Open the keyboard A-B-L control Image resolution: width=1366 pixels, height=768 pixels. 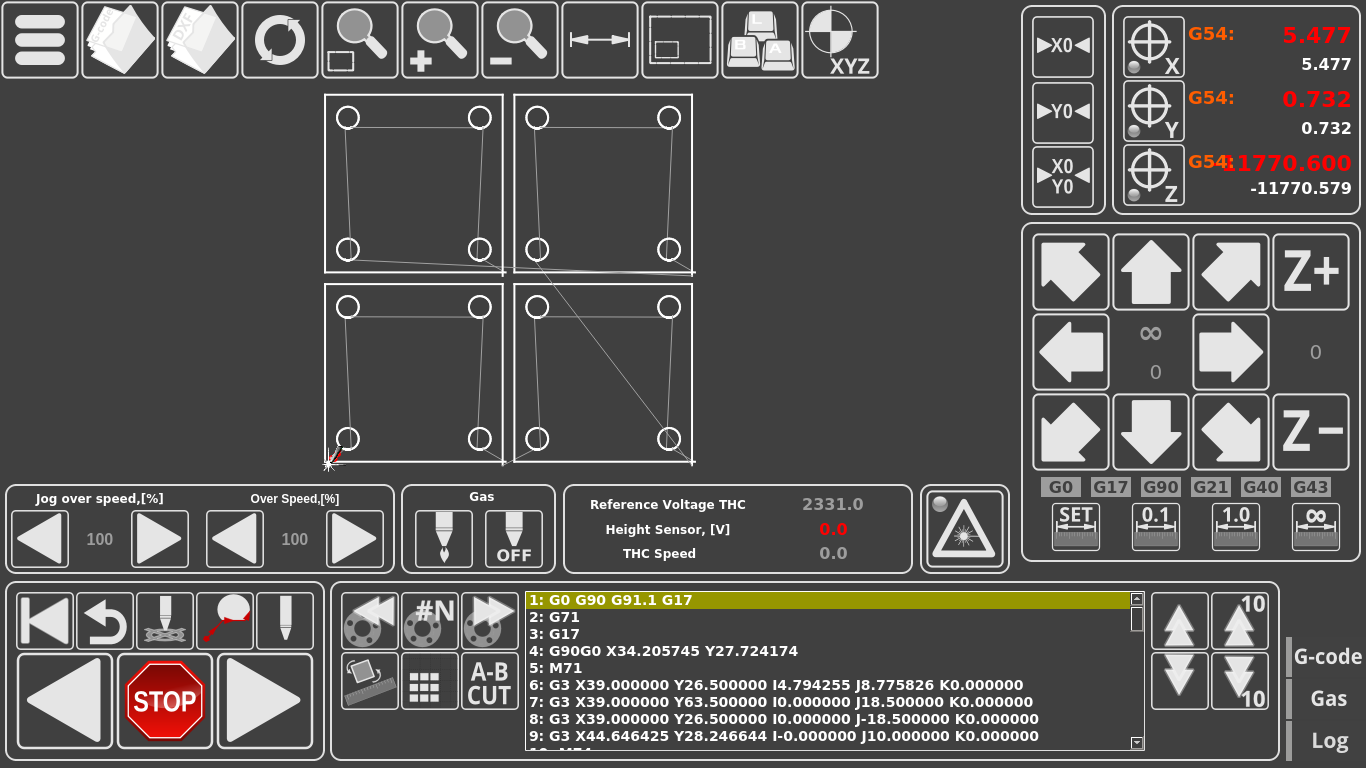coord(759,40)
